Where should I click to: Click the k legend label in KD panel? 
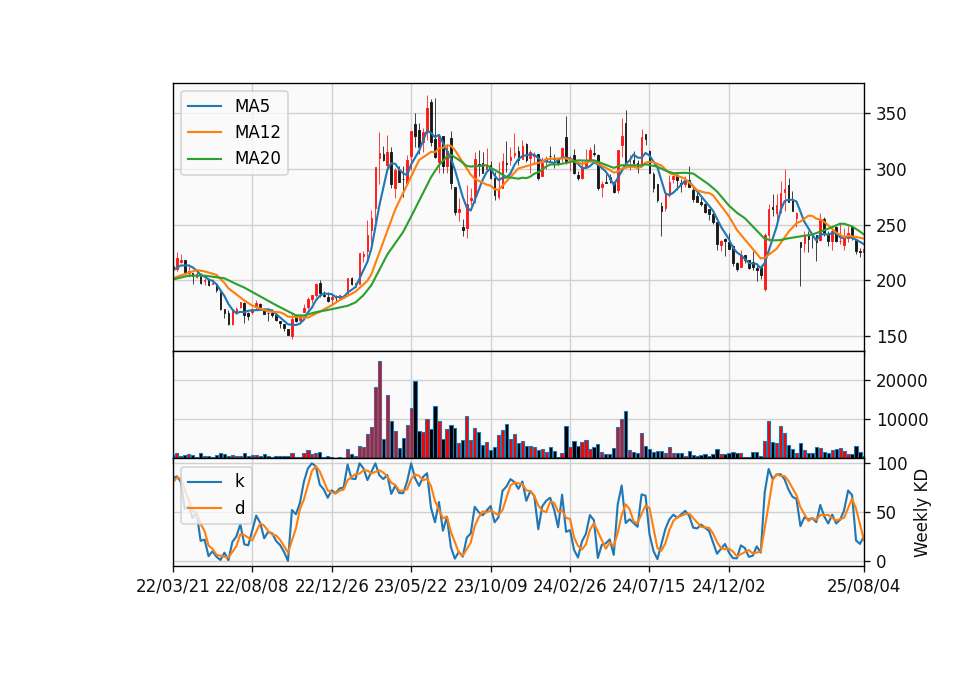[239, 481]
